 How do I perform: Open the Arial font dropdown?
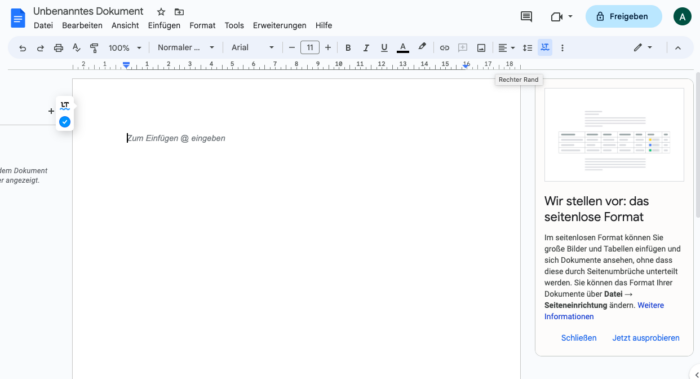tap(252, 47)
